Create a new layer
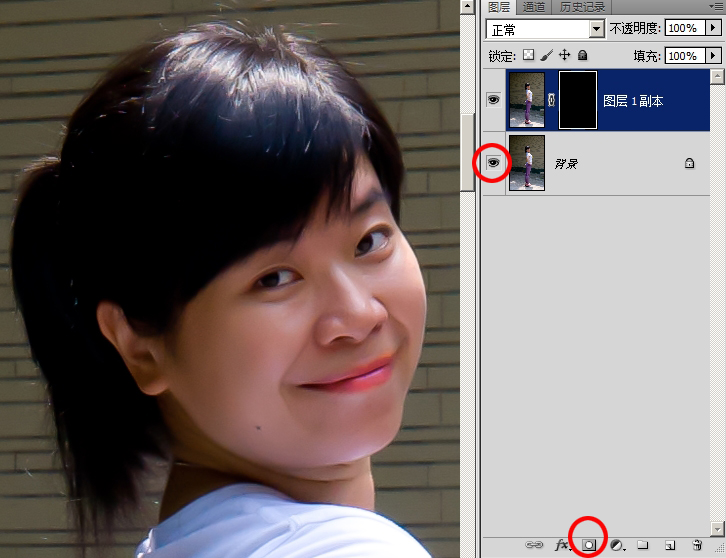The width and height of the screenshot is (726, 558). [670, 545]
